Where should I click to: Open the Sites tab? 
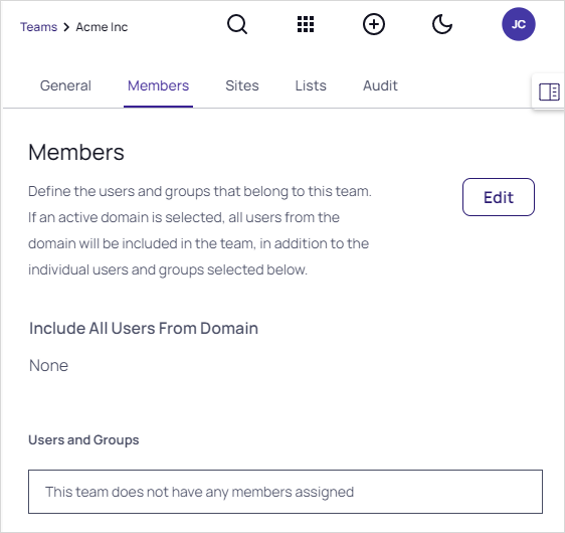point(242,86)
